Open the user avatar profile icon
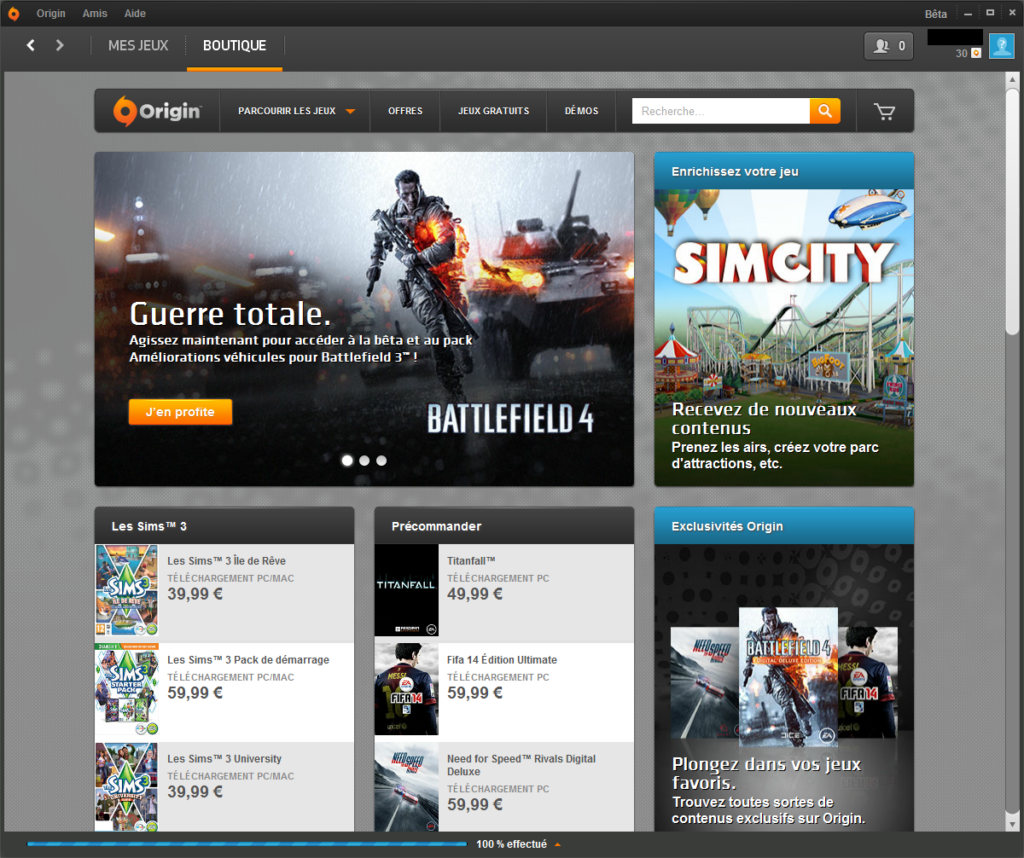This screenshot has width=1024, height=858. pyautogui.click(x=1001, y=46)
